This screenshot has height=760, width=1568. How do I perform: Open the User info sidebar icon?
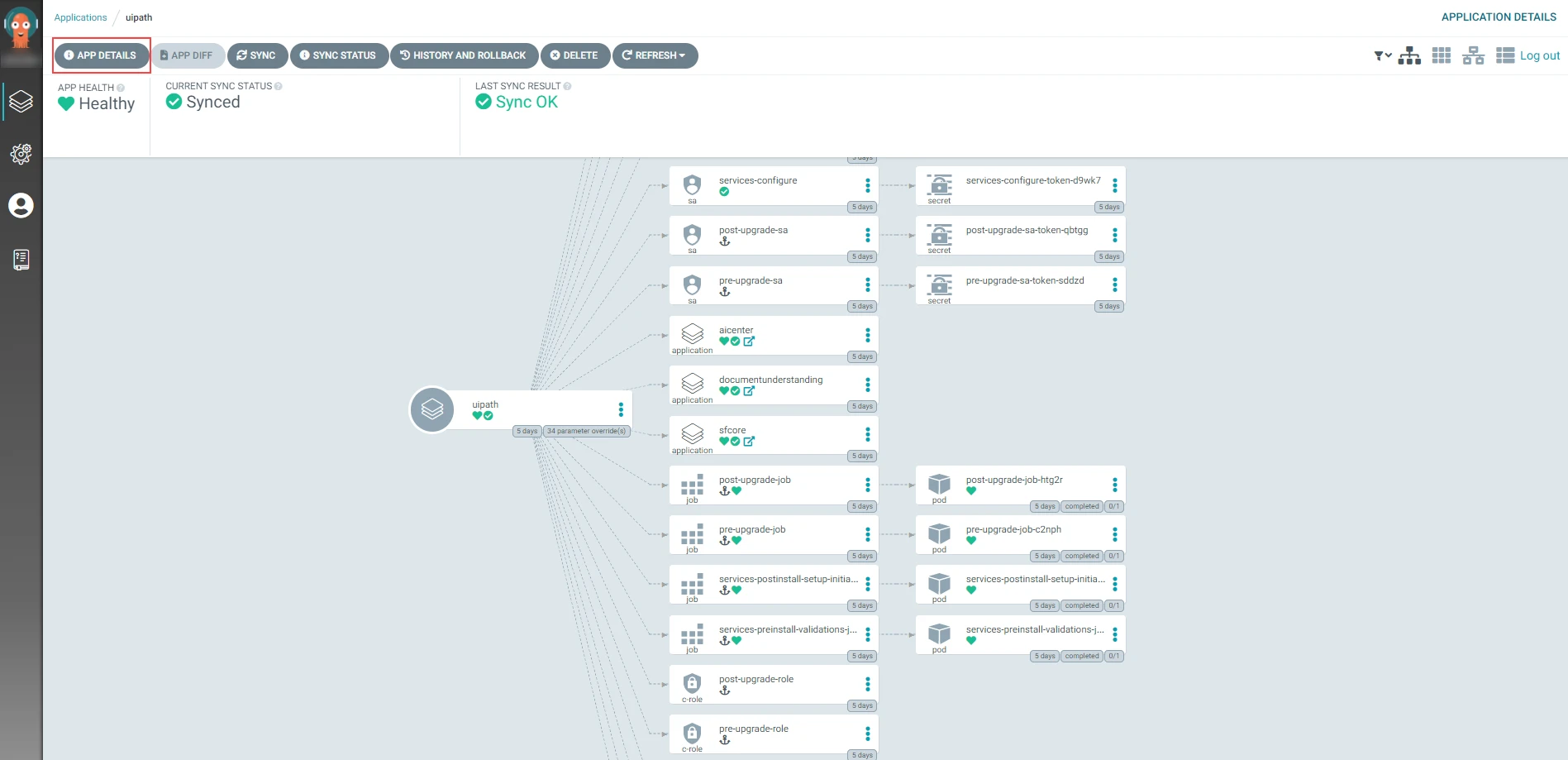click(21, 205)
